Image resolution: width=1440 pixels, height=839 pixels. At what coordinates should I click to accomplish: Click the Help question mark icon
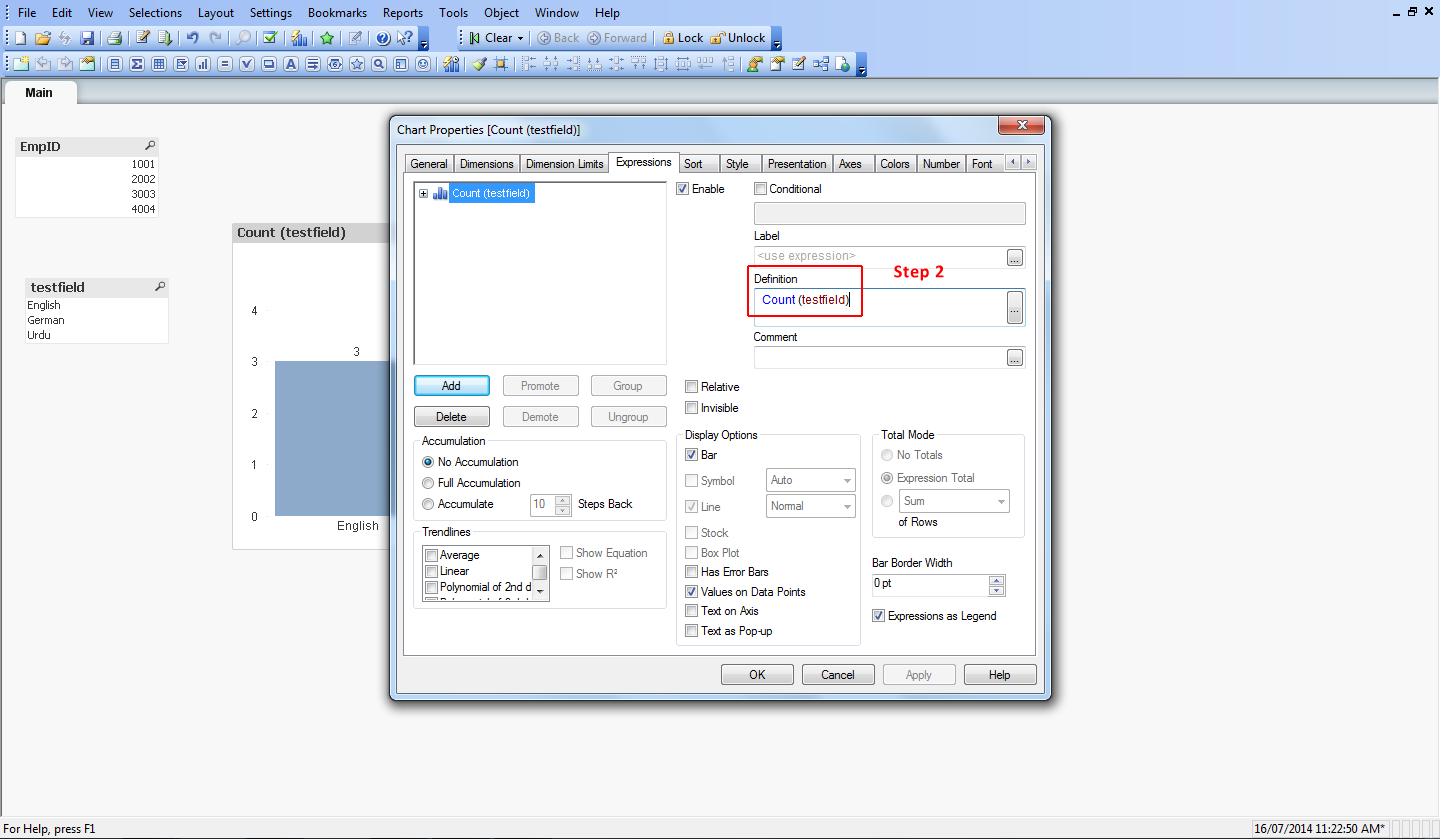point(382,38)
